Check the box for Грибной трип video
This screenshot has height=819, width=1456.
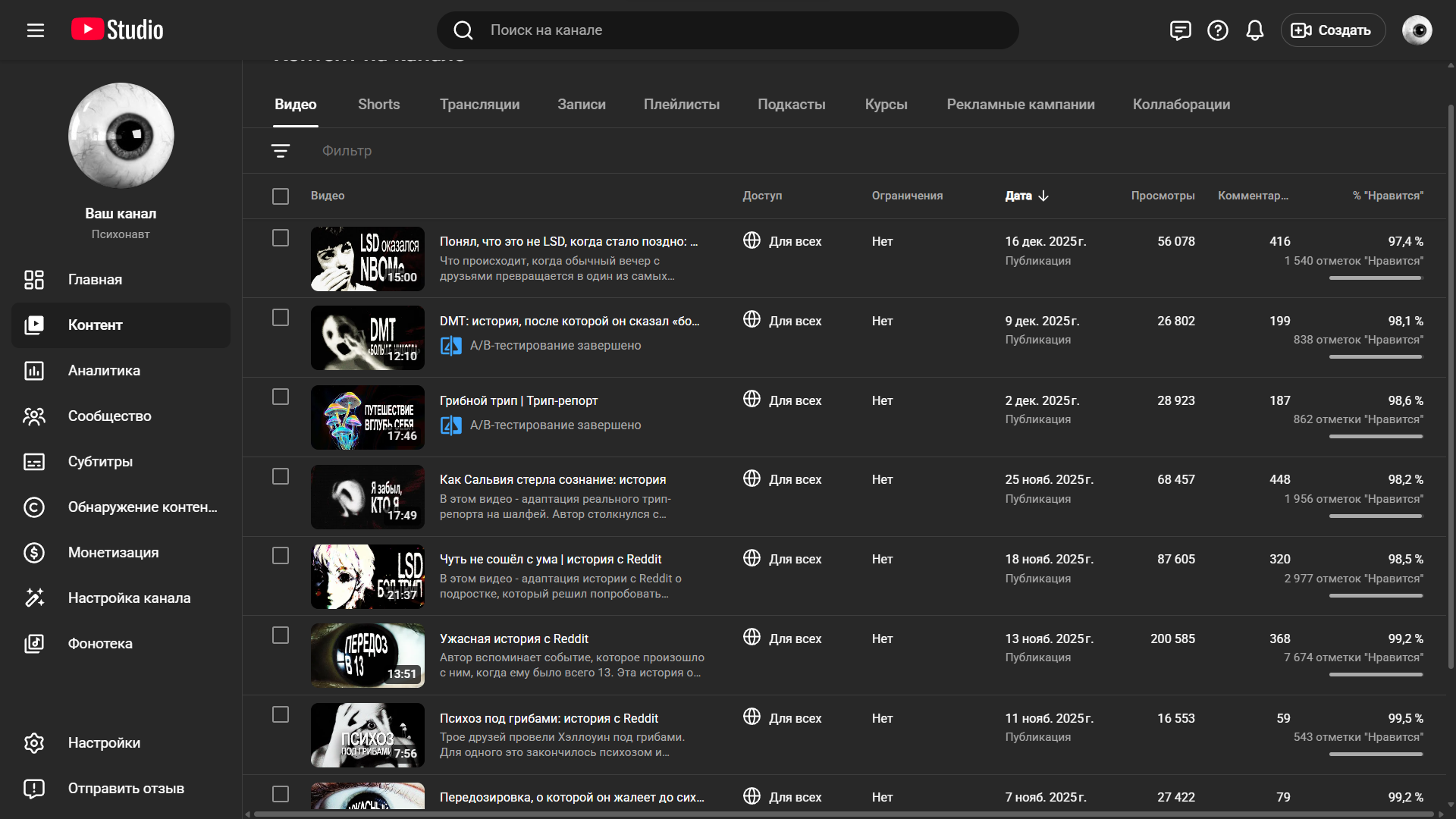[x=281, y=397]
